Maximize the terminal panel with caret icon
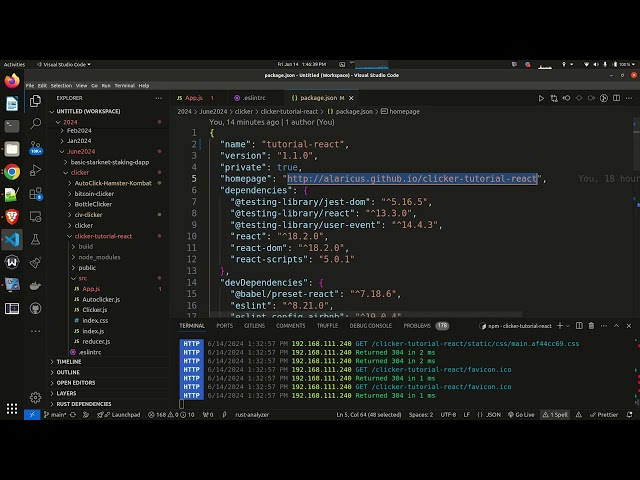This screenshot has width=640, height=480. [616, 326]
